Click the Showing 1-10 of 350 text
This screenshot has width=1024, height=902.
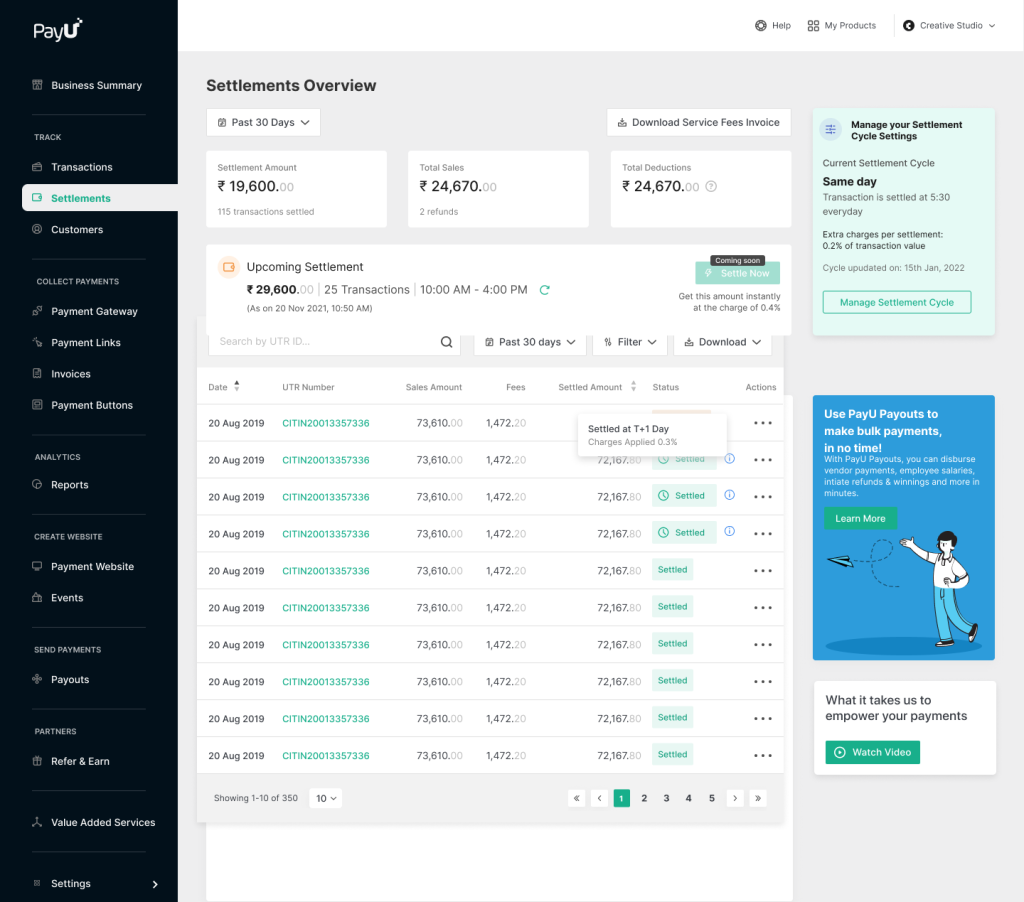pos(256,799)
